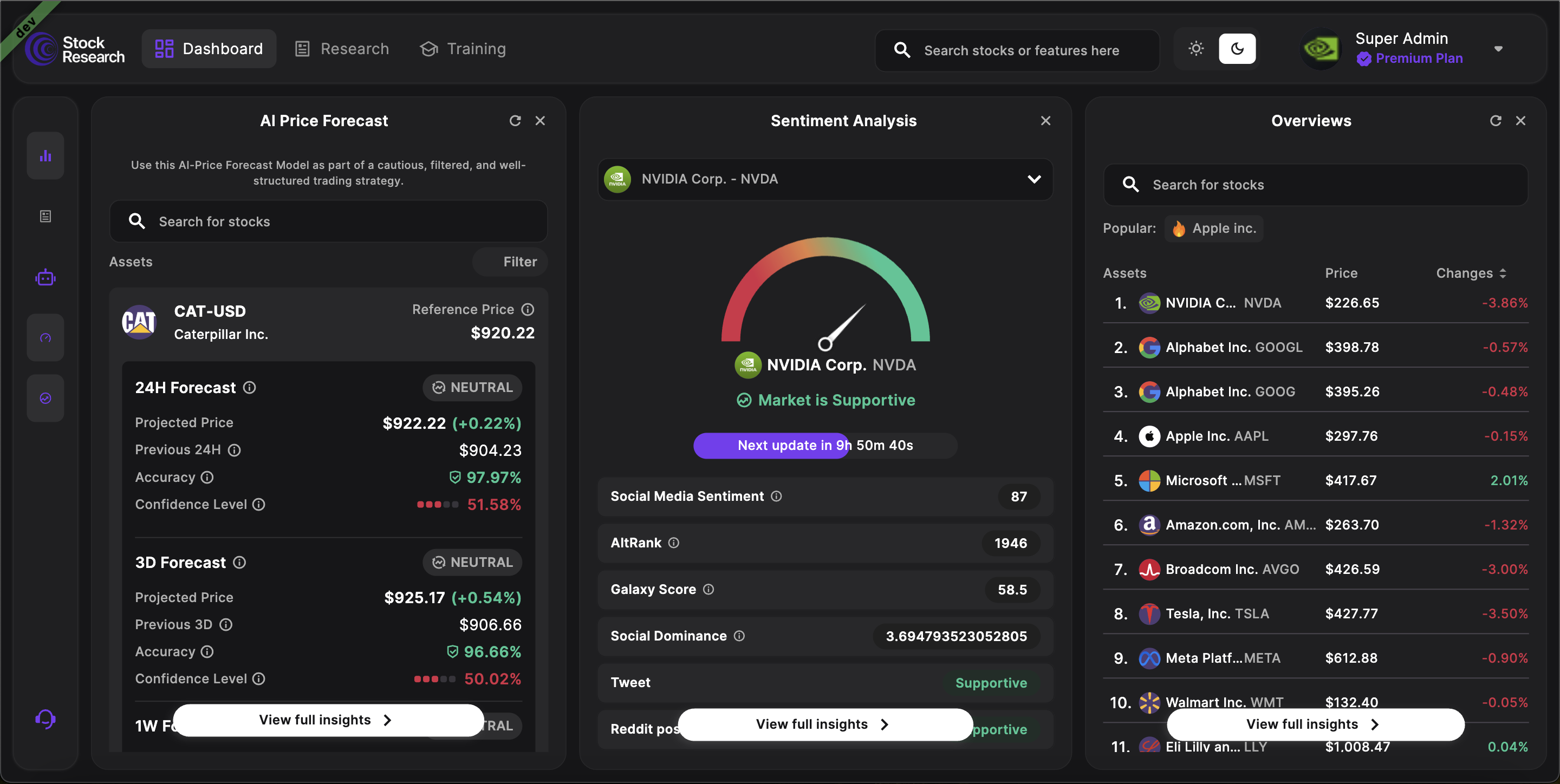Switch to light mode sun toggle
The width and height of the screenshot is (1560, 784).
[1196, 48]
